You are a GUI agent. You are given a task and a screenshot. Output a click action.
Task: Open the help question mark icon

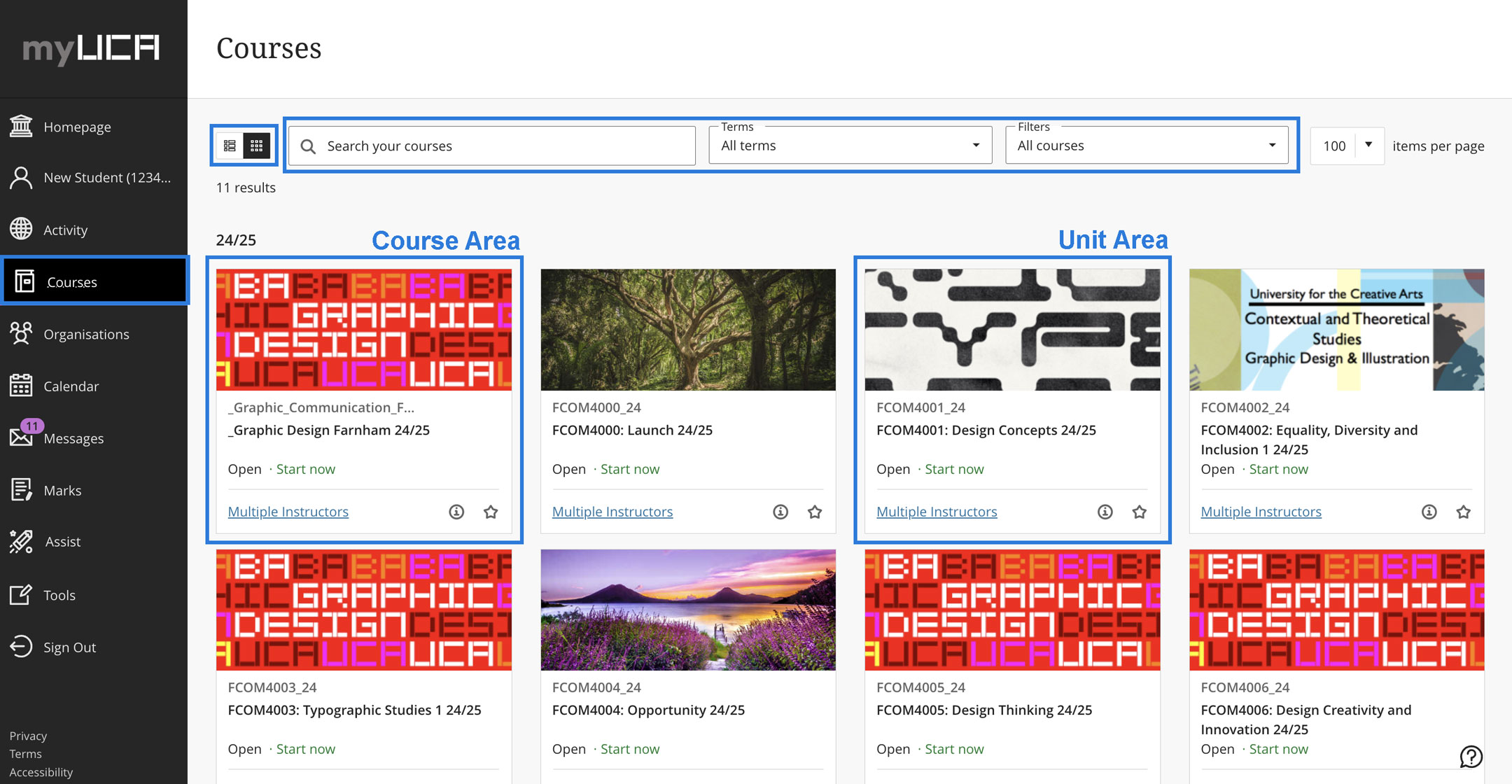[1471, 757]
